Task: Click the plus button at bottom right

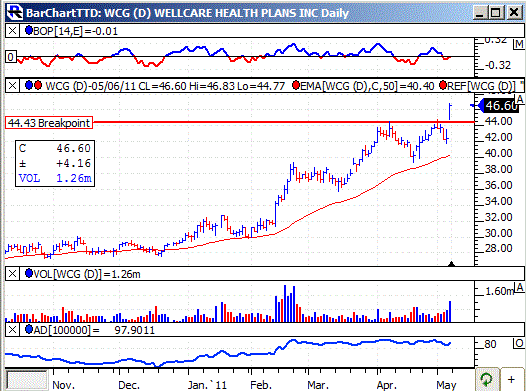Action: (511, 379)
